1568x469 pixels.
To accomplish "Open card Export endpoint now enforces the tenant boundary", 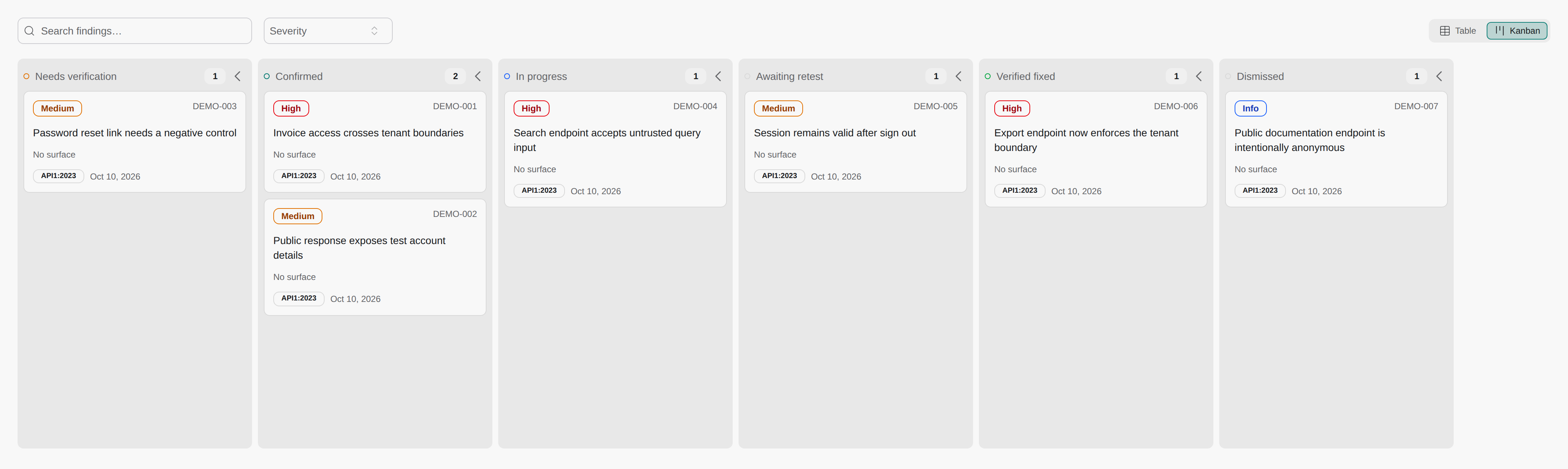I will [x=1096, y=149].
